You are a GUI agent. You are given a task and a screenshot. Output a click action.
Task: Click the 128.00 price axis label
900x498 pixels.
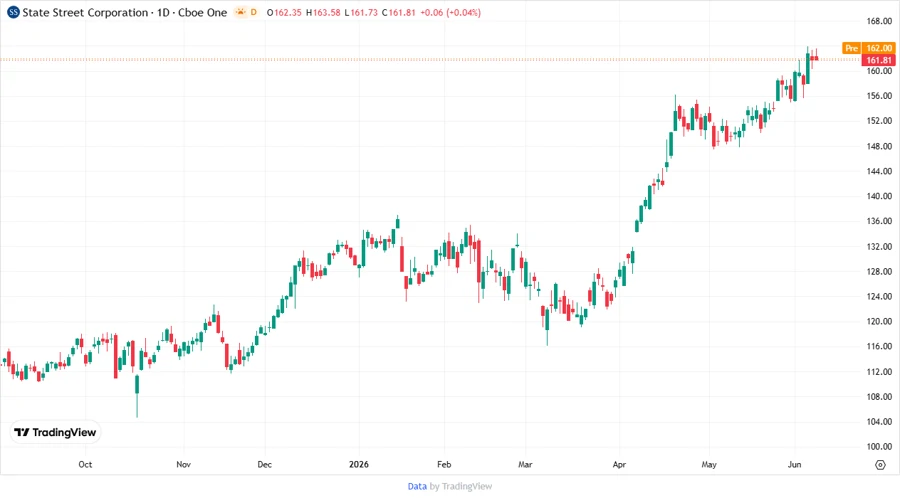tap(879, 271)
